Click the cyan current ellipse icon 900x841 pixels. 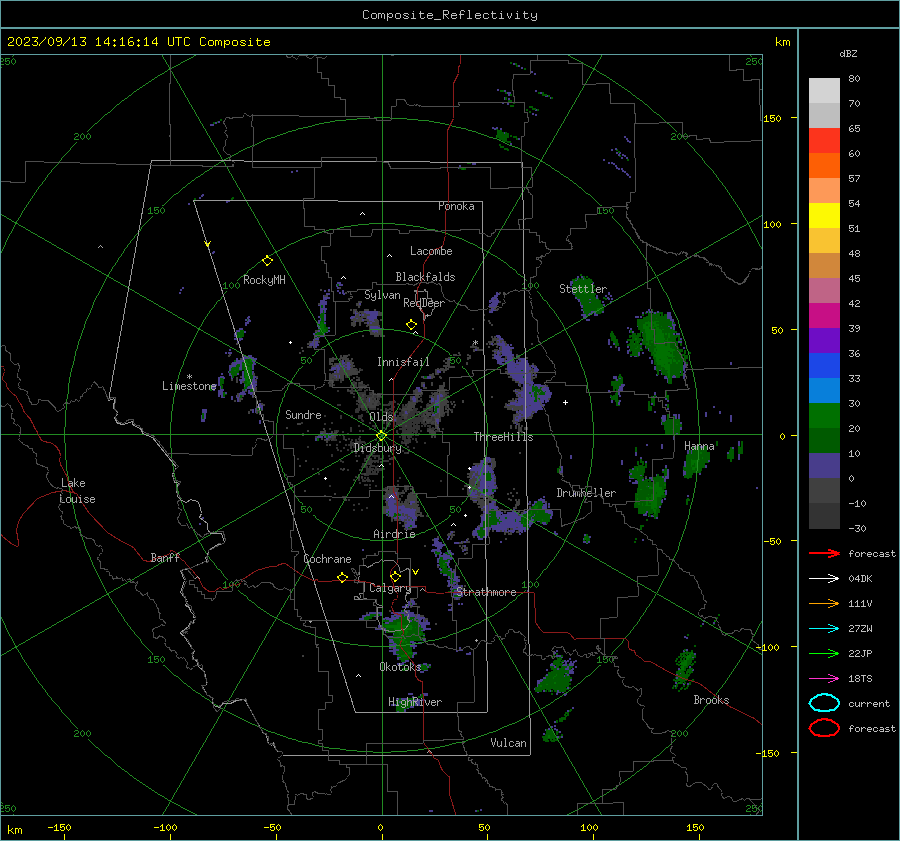[x=824, y=703]
